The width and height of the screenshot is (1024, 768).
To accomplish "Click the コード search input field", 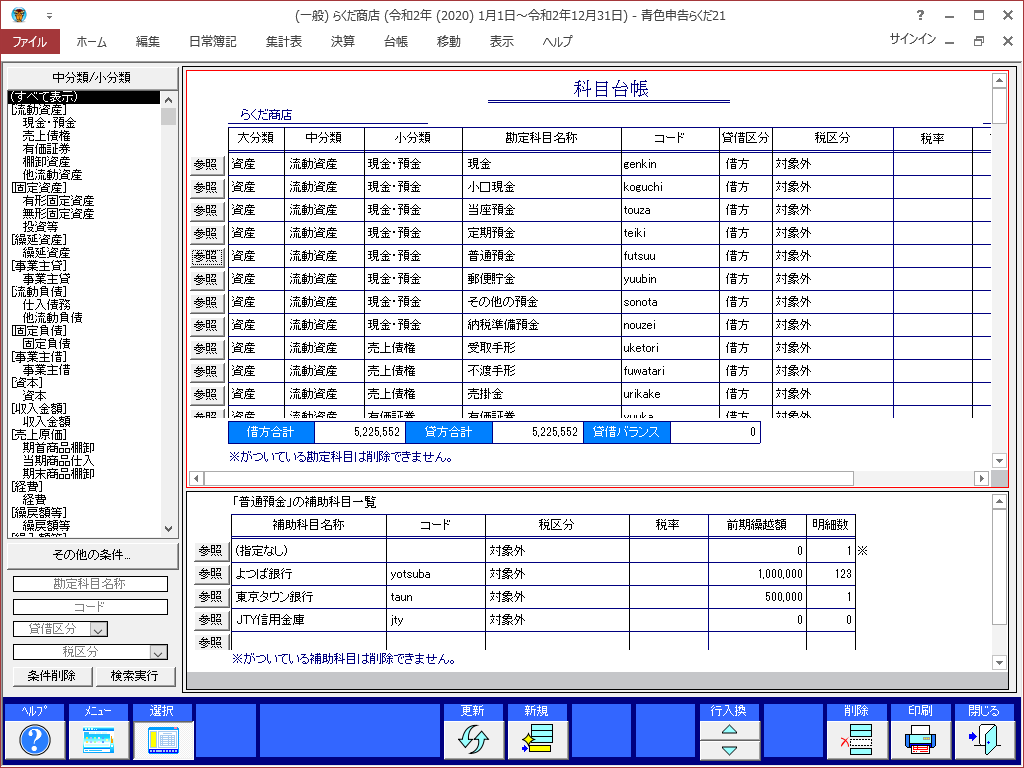I will tap(90, 607).
